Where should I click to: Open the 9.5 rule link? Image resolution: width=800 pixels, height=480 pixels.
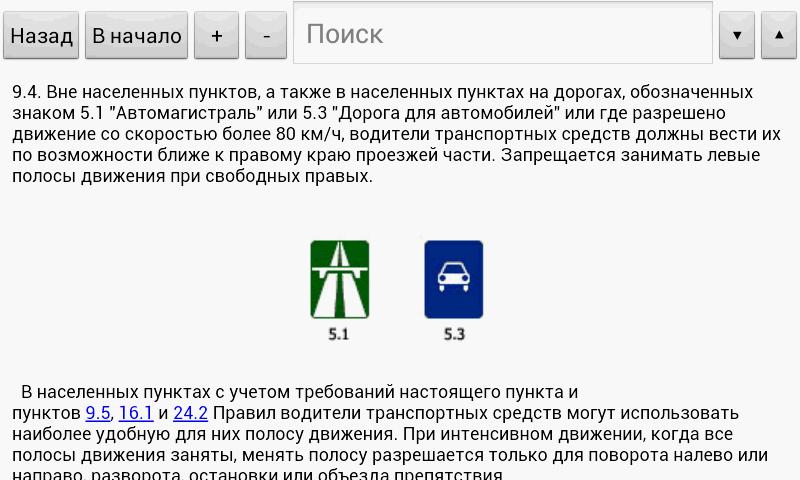pos(98,413)
